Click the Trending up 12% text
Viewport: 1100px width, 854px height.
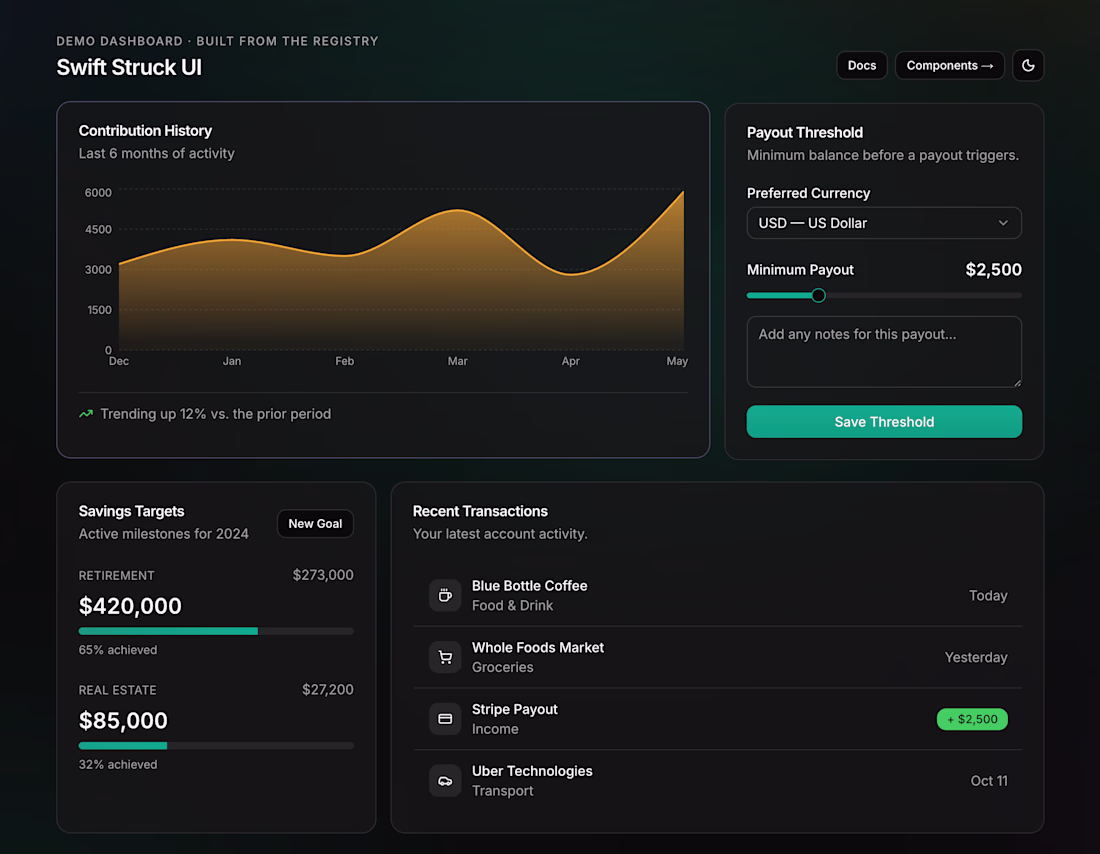(215, 414)
